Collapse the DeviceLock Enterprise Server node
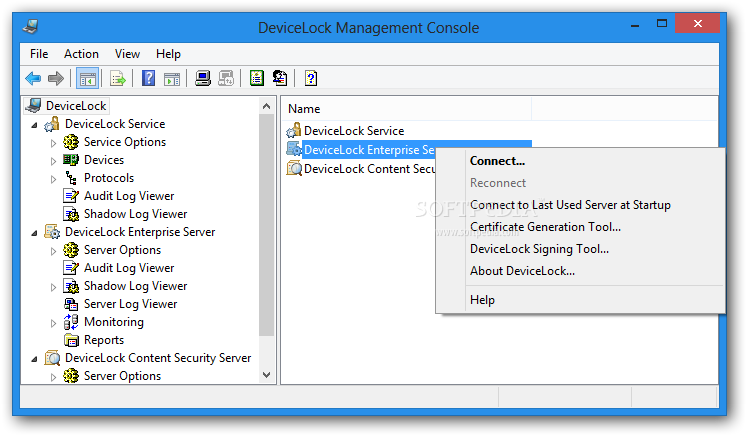 pos(34,233)
